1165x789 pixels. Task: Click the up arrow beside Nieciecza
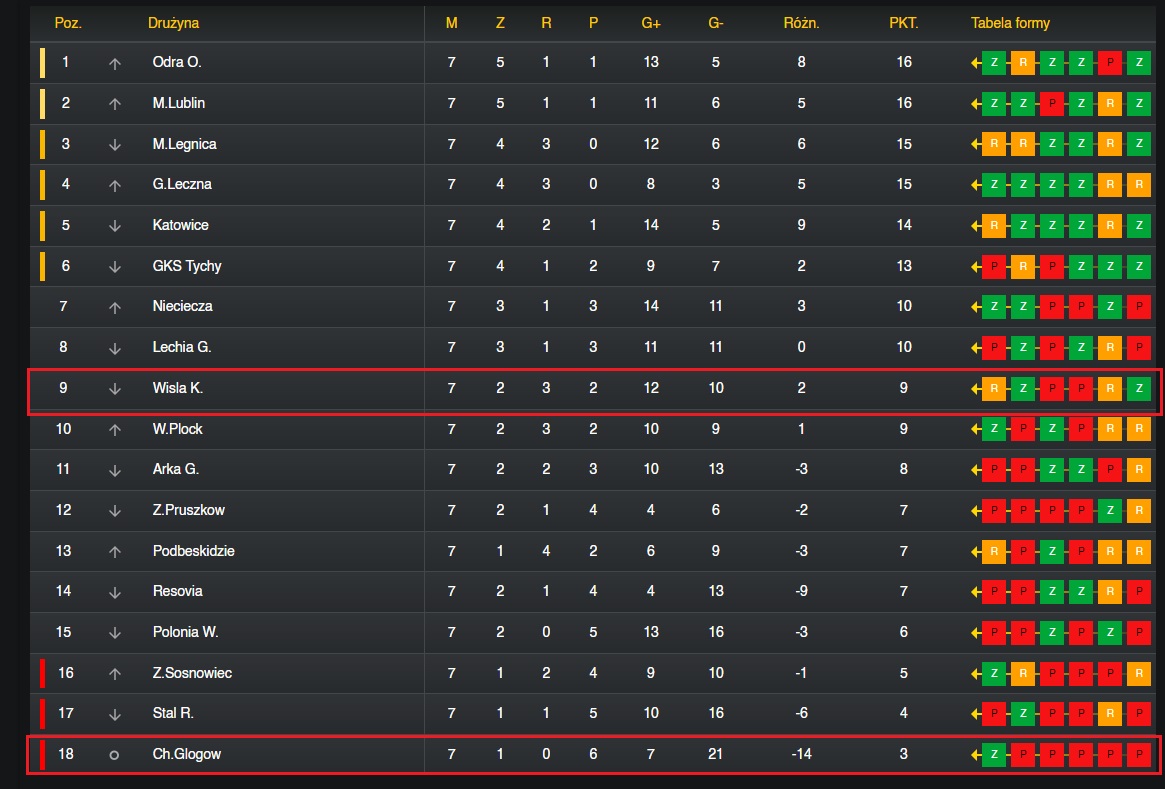click(x=114, y=307)
